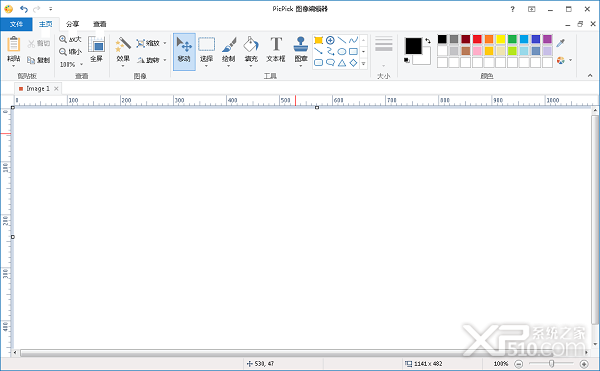Click the help question mark icon
The width and height of the screenshot is (600, 371).
click(513, 9)
